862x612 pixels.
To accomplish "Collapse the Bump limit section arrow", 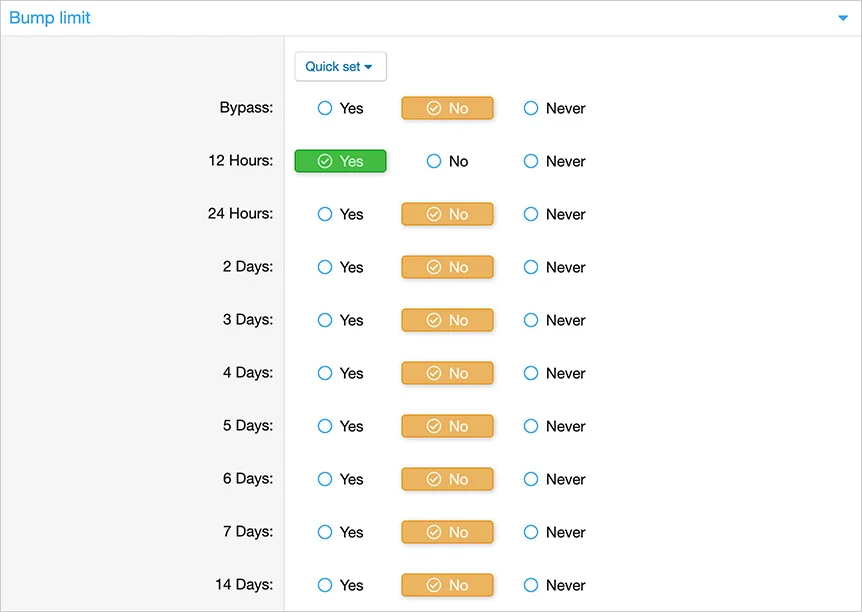I will pos(842,18).
